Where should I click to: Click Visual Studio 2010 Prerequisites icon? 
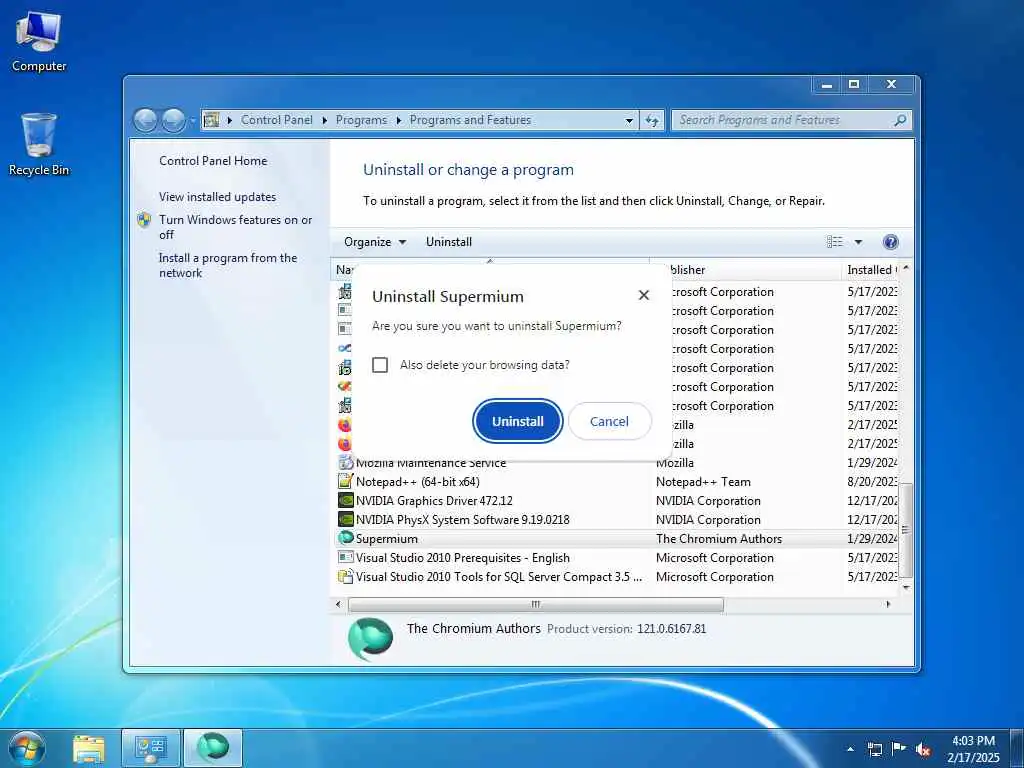[345, 557]
